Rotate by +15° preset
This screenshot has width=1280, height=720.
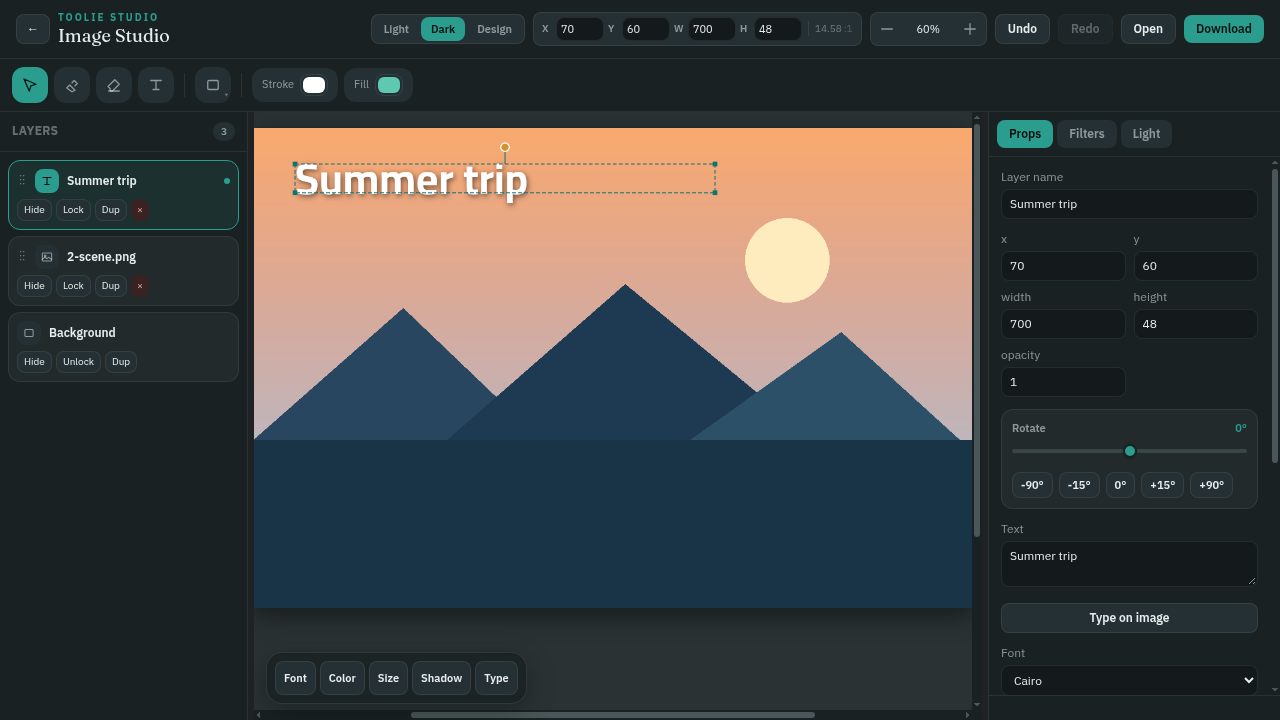click(x=1162, y=485)
